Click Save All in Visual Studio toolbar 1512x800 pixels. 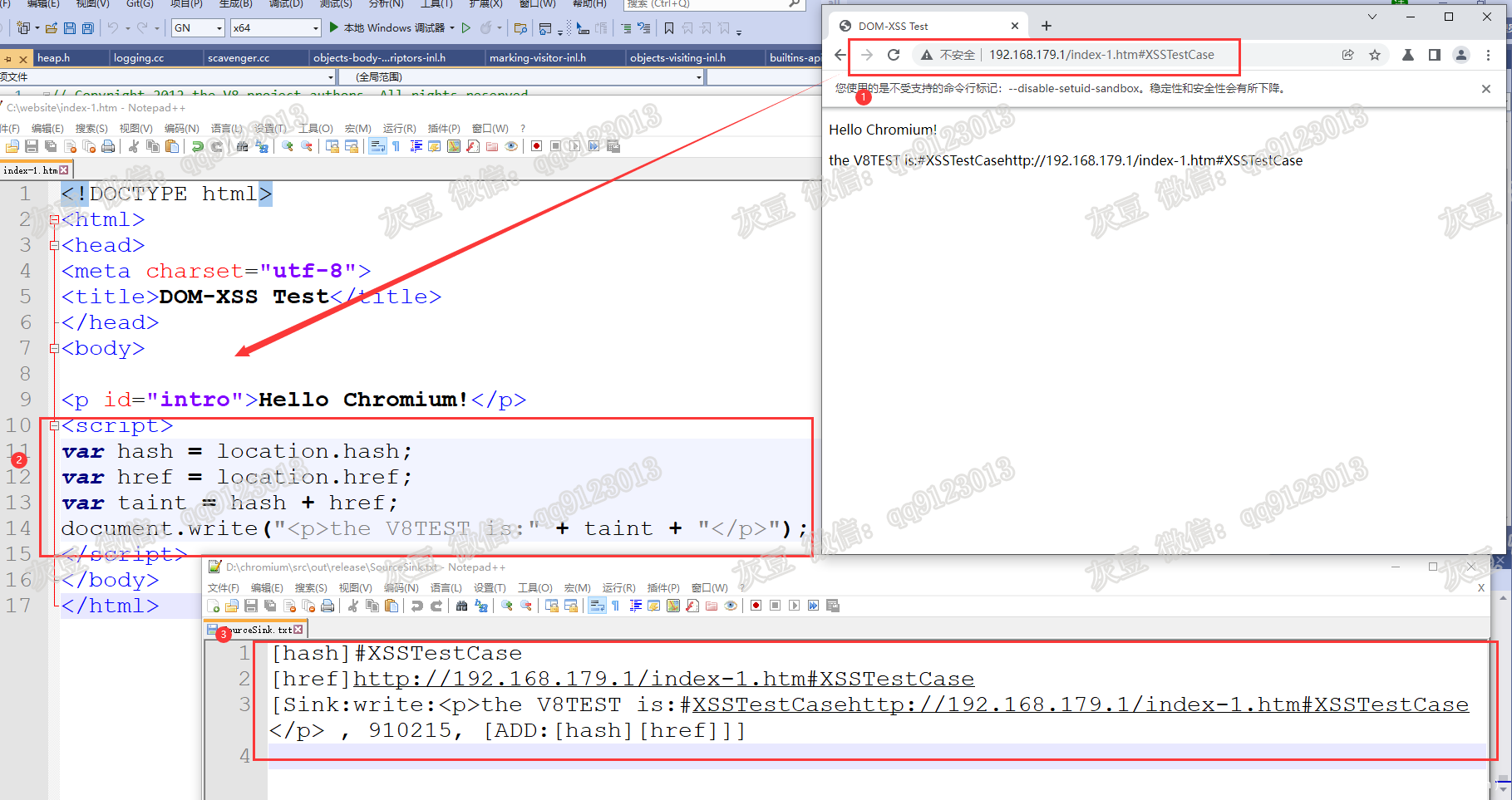tap(87, 28)
